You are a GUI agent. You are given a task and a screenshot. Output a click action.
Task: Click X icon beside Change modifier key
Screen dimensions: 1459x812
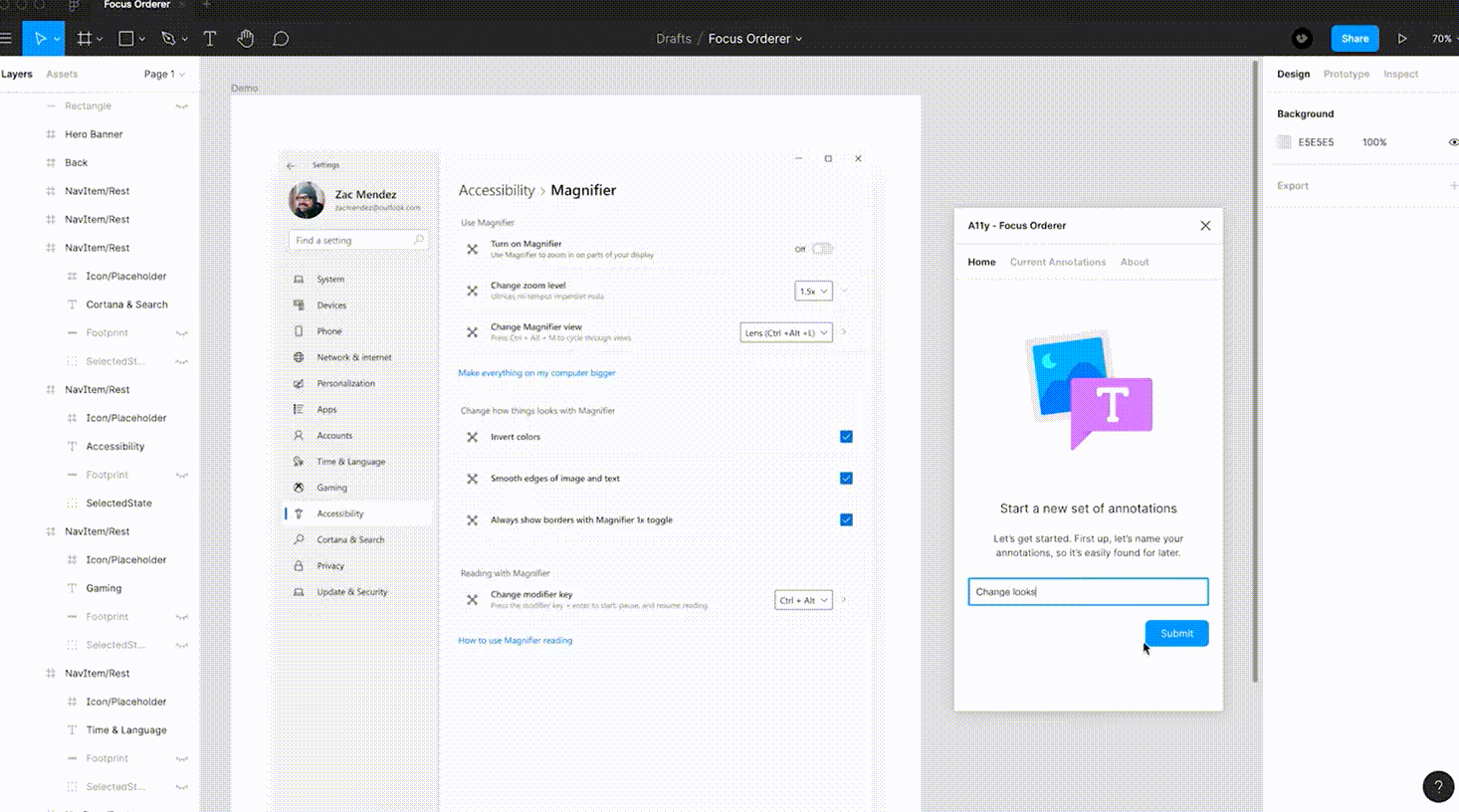473,600
